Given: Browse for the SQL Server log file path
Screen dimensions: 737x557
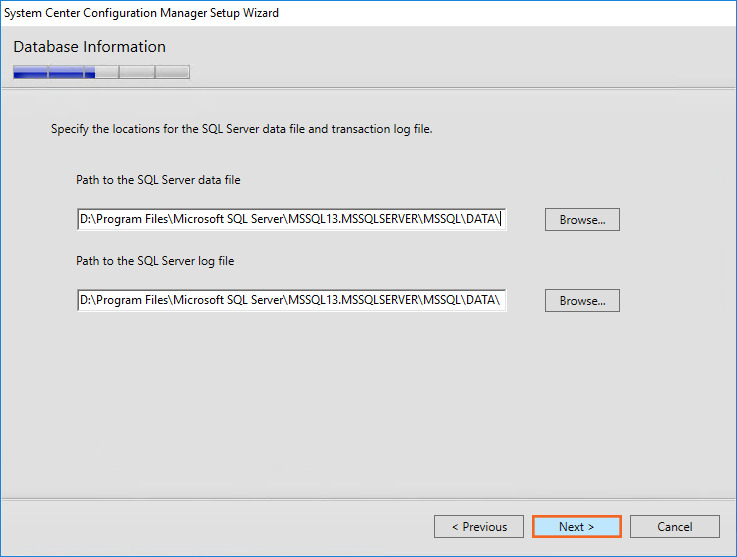Looking at the screenshot, I should [582, 301].
